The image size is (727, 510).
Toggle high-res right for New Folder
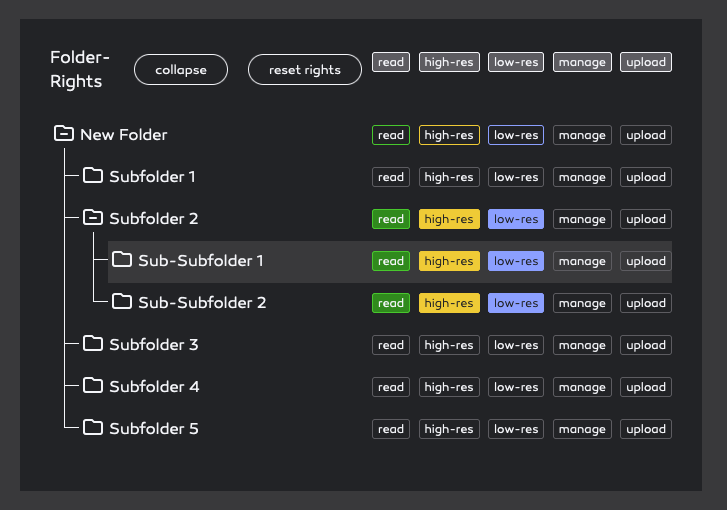(x=449, y=135)
